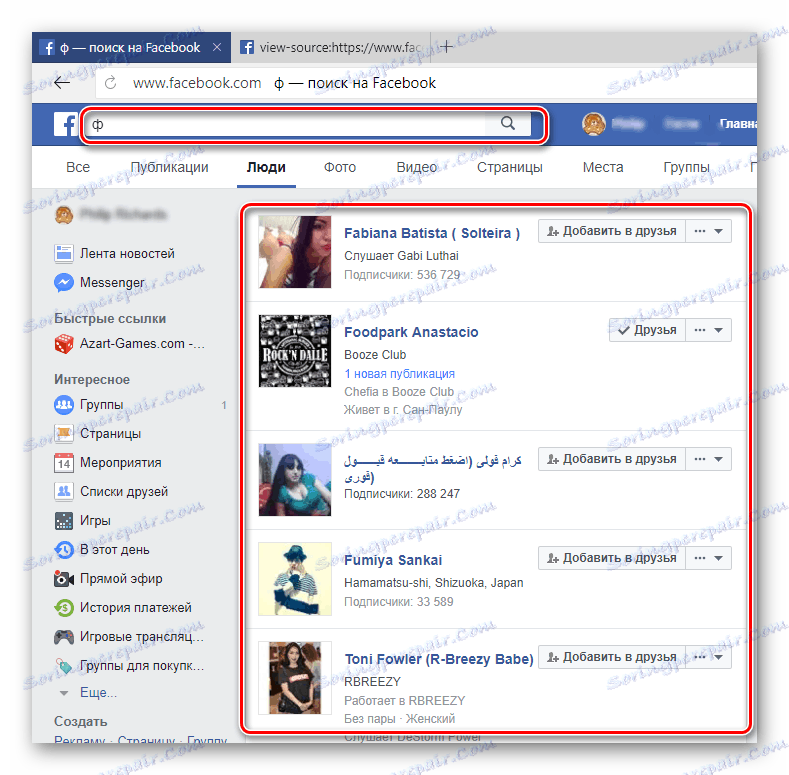
Task: Click the Arabic-named profile's photo
Action: (295, 480)
